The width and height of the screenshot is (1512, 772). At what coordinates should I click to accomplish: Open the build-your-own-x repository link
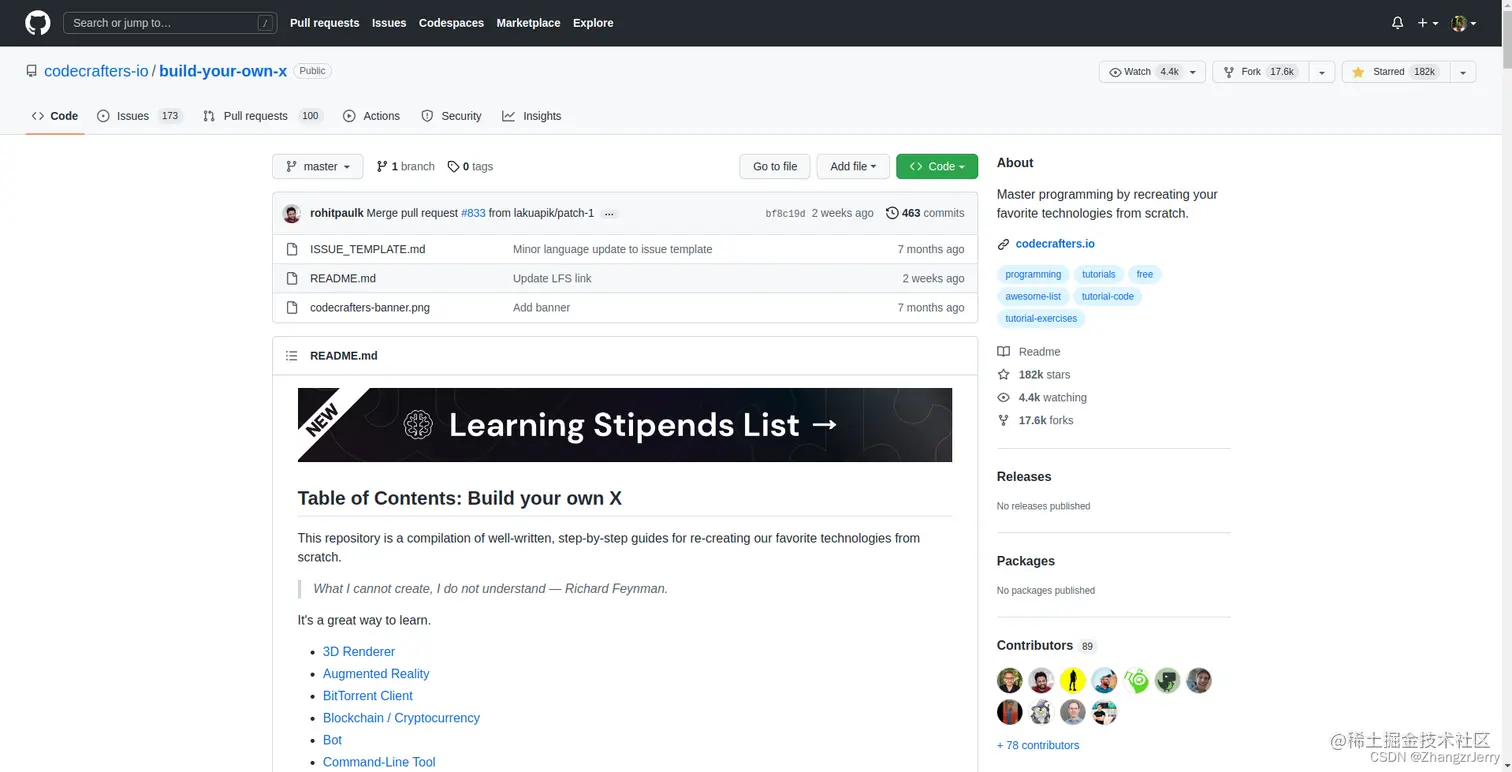pos(223,71)
